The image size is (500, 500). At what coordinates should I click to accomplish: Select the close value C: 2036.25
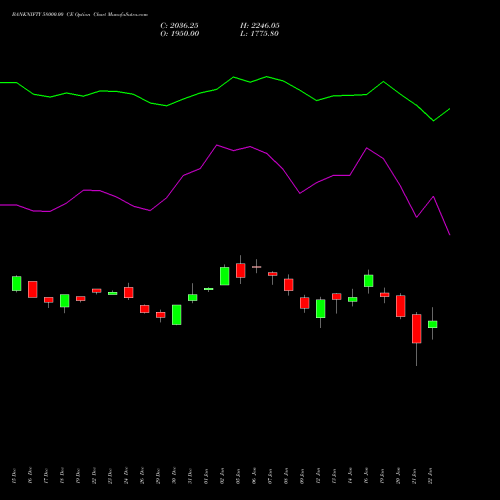[x=179, y=26]
